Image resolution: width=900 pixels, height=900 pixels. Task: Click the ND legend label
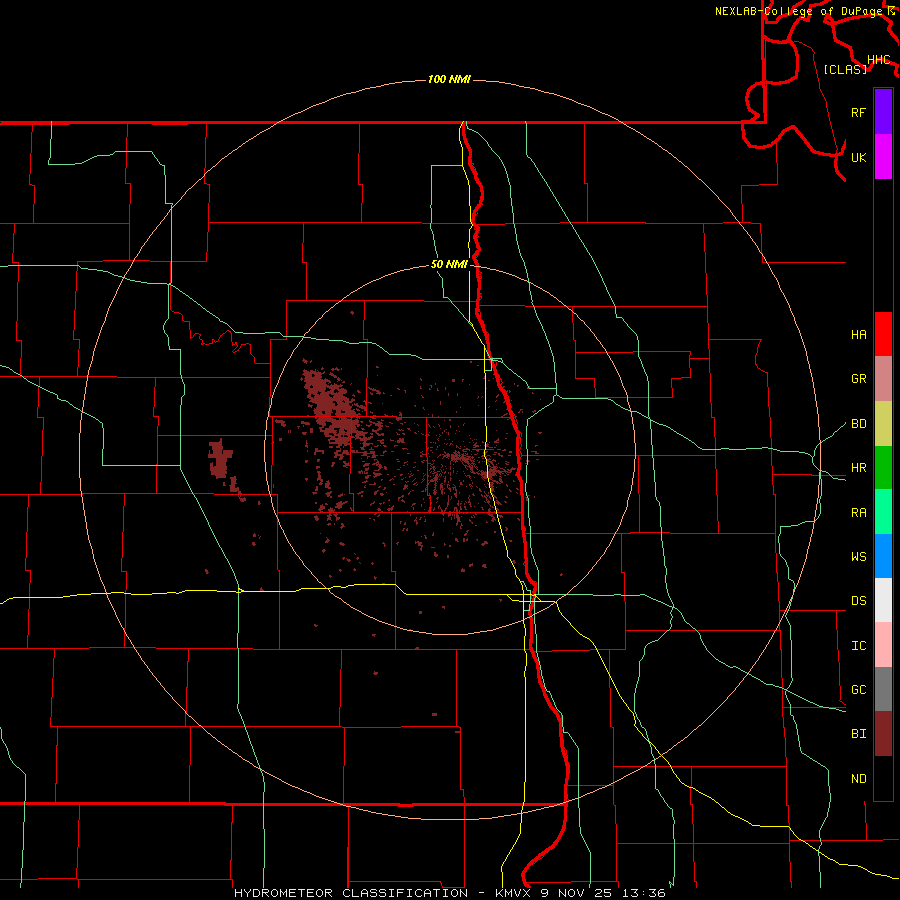click(858, 779)
